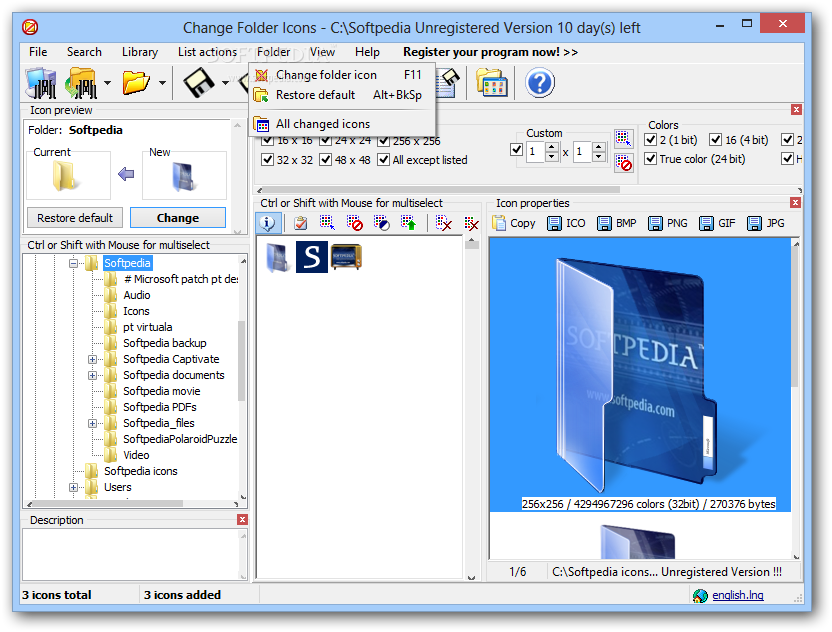832x632 pixels.
Task: Click the Change button
Action: pos(178,218)
